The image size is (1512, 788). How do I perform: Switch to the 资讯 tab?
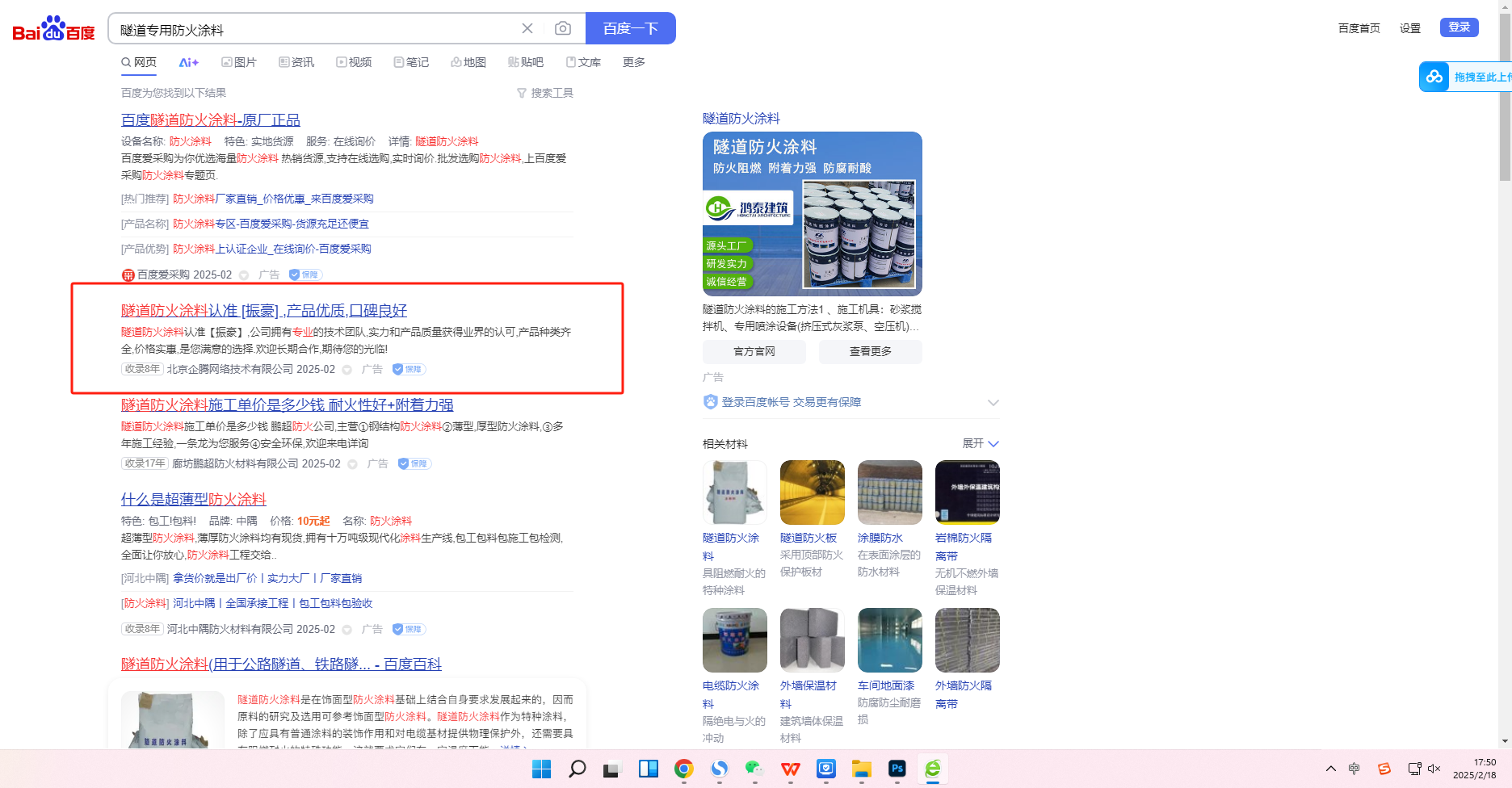296,62
